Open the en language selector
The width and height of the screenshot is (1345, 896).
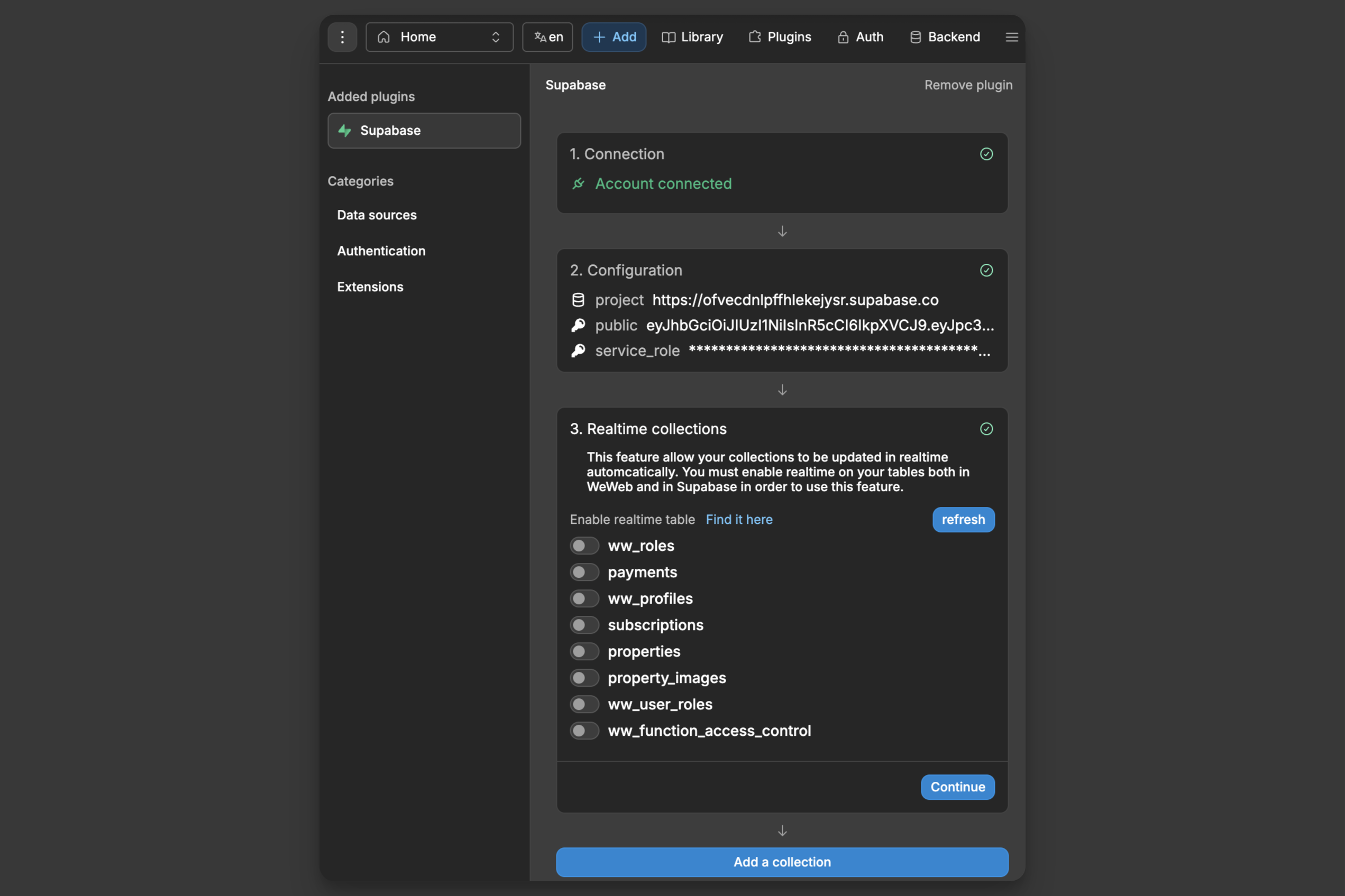[x=547, y=37]
